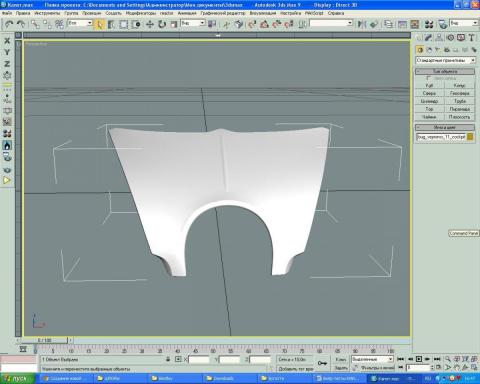Select the Bind to Space Warp tool
This screenshot has width=480, height=384.
[59, 24]
